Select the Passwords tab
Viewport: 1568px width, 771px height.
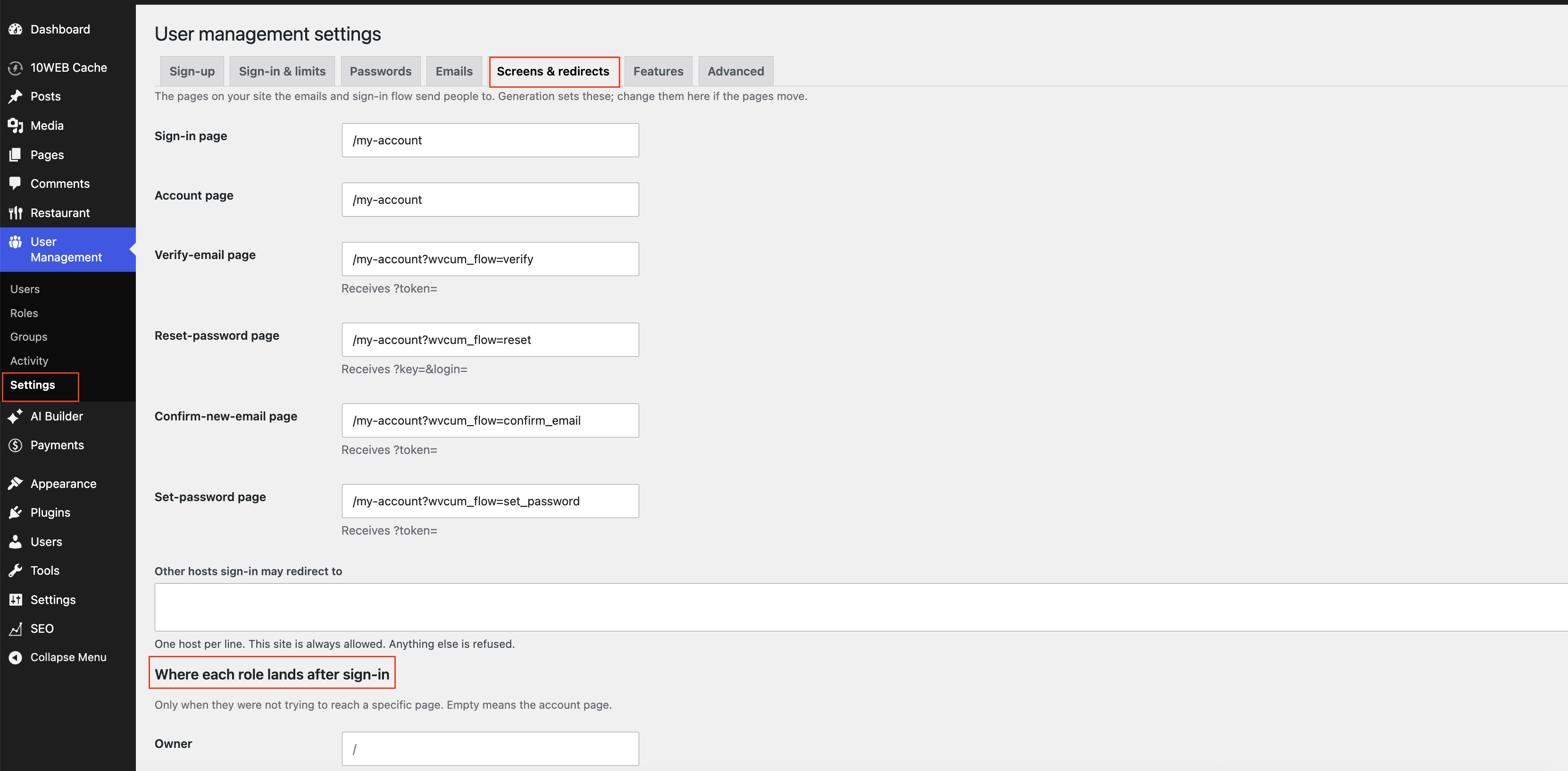(380, 71)
